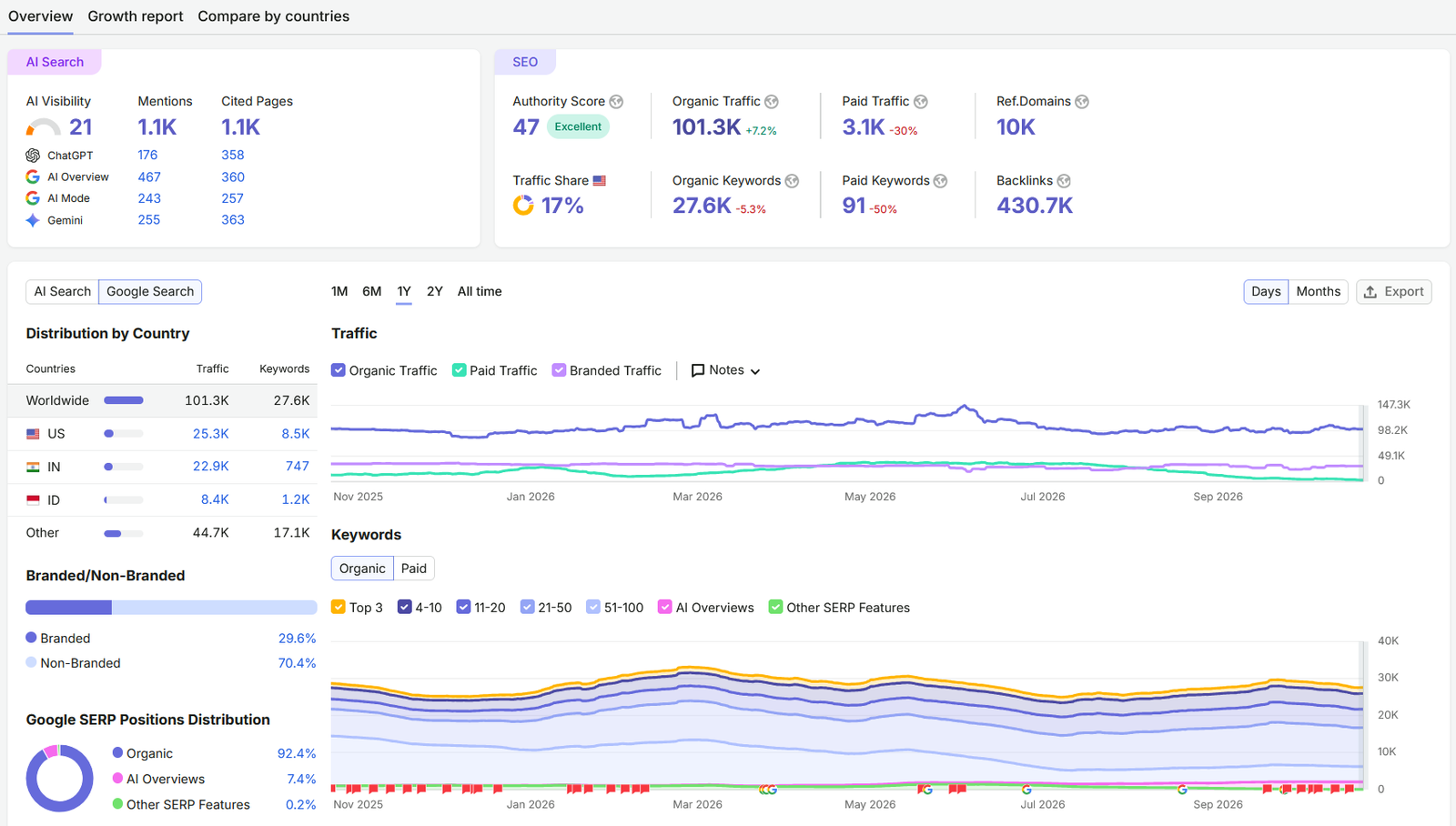Uncheck the Other SERP Features checkbox

(776, 607)
